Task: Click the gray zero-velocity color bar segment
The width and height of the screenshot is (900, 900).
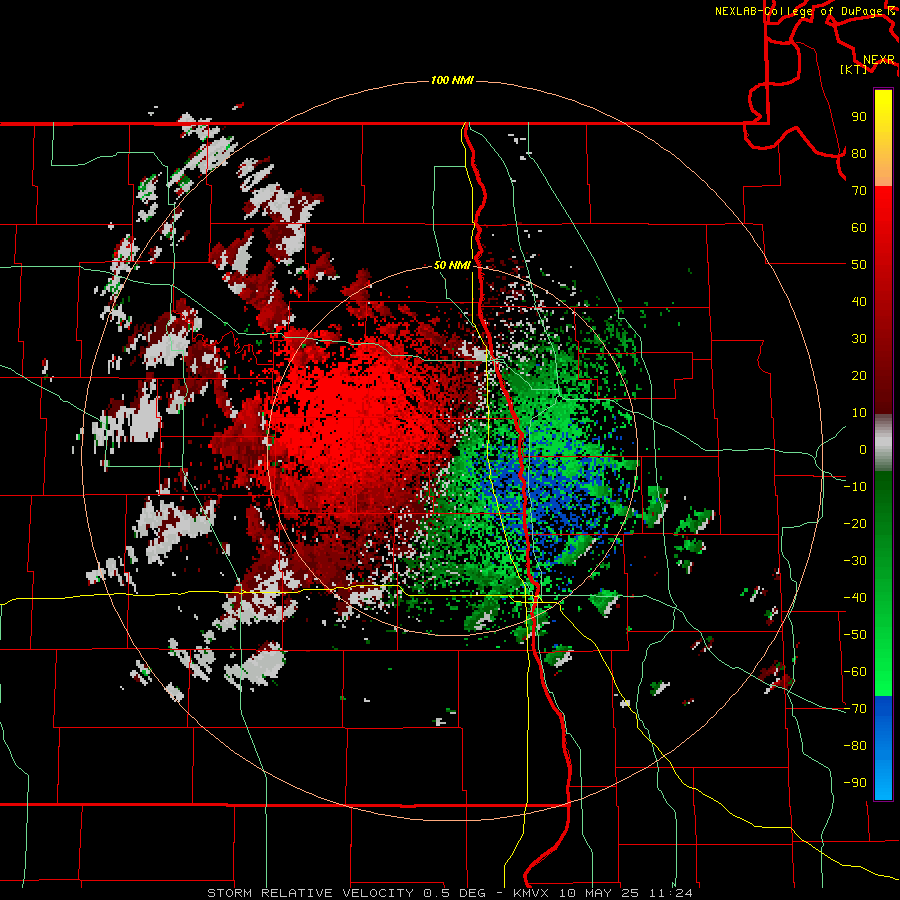Action: pyautogui.click(x=883, y=443)
